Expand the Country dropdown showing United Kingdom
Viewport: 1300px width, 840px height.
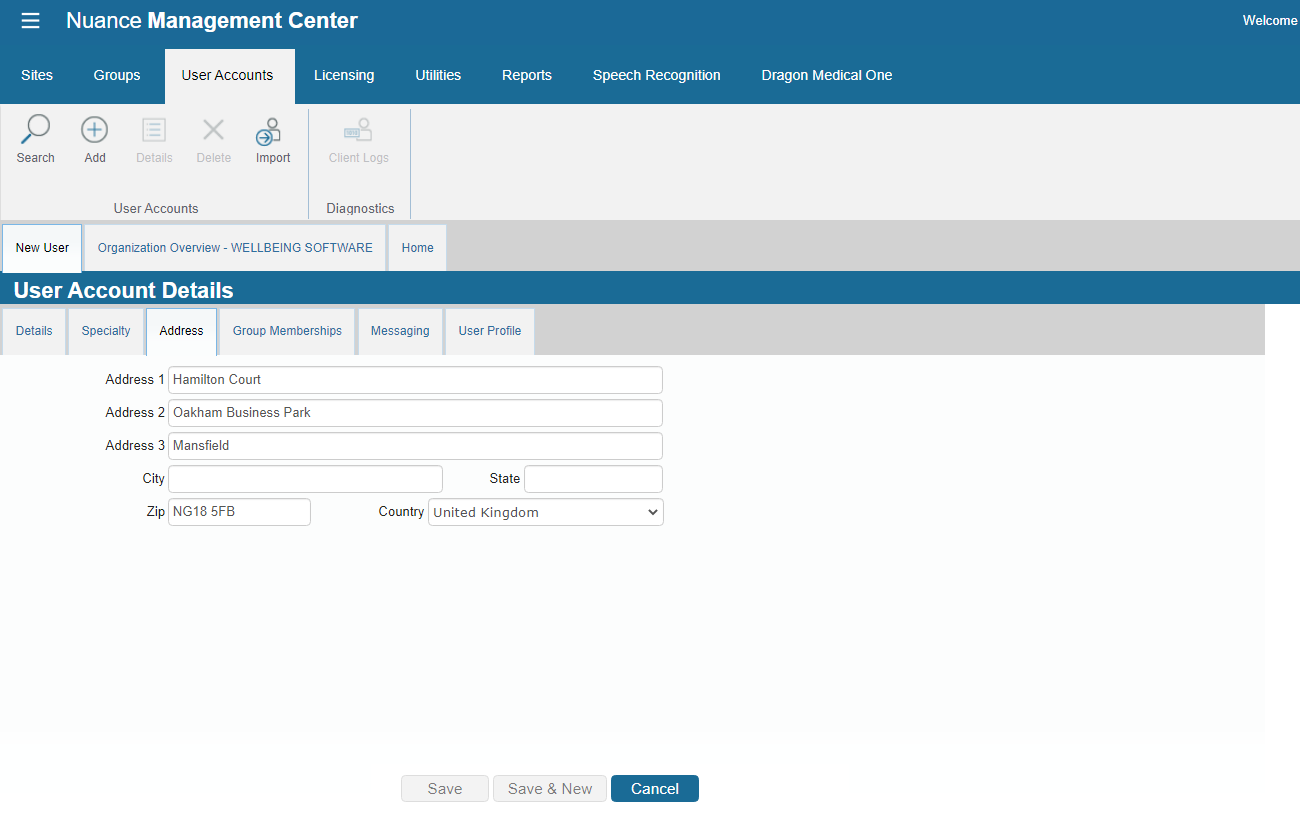click(546, 512)
